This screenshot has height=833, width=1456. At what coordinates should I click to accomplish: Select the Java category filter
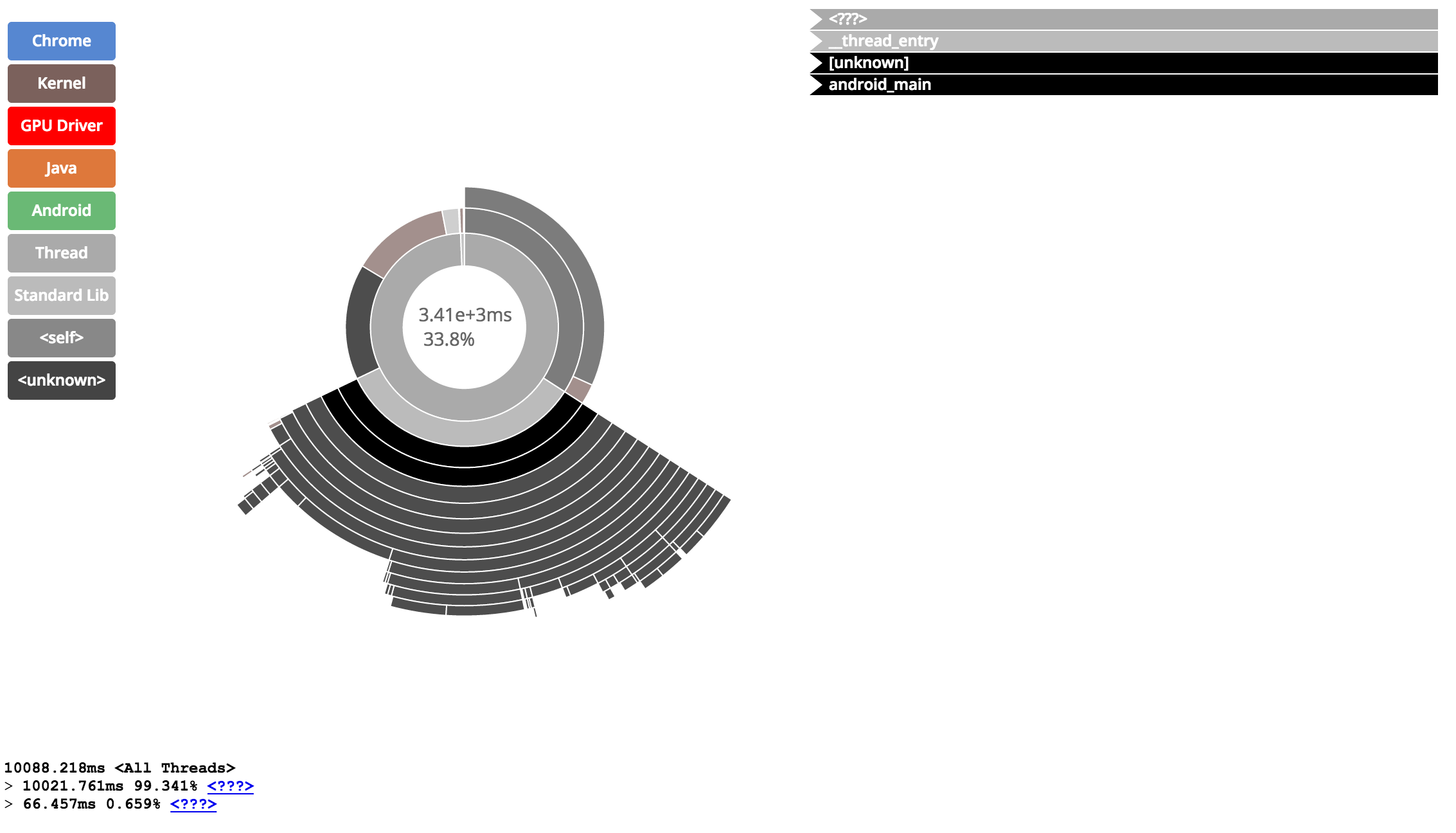[62, 168]
